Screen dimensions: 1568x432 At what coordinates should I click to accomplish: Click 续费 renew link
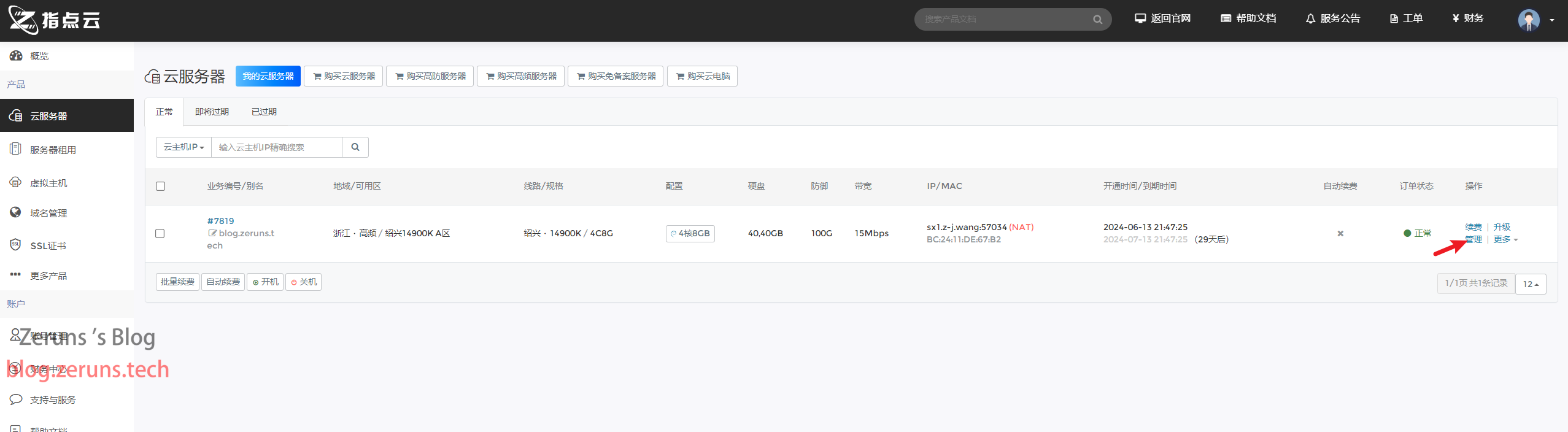1473,227
